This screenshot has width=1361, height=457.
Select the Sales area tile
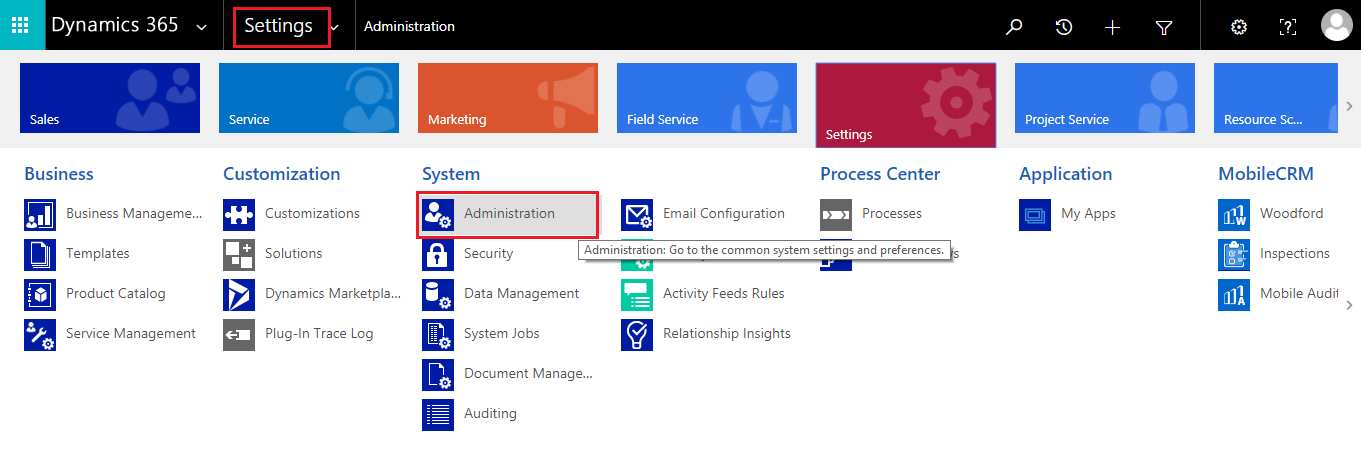[110, 98]
